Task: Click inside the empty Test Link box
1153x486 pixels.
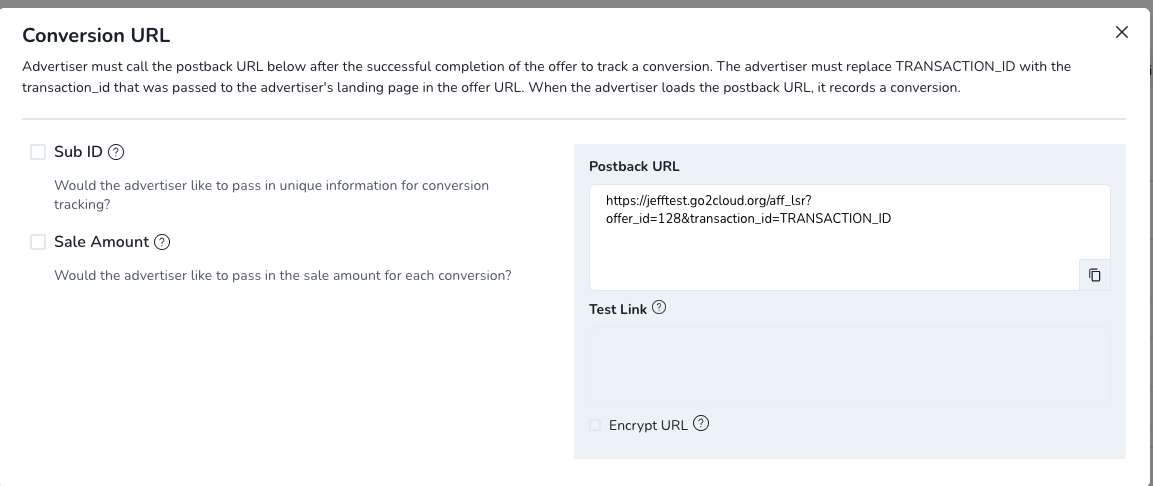Action: [849, 367]
